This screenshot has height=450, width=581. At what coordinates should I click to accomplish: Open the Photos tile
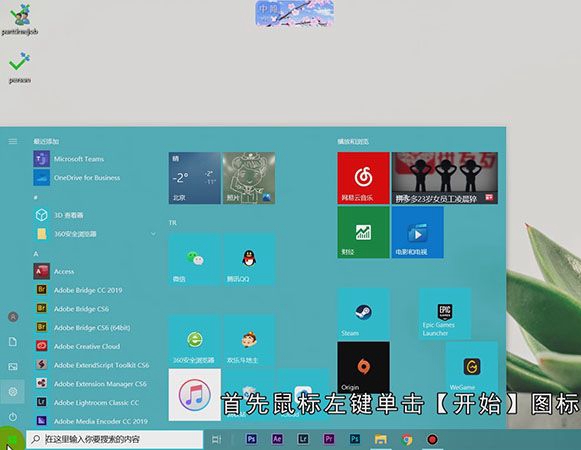pyautogui.click(x=249, y=178)
